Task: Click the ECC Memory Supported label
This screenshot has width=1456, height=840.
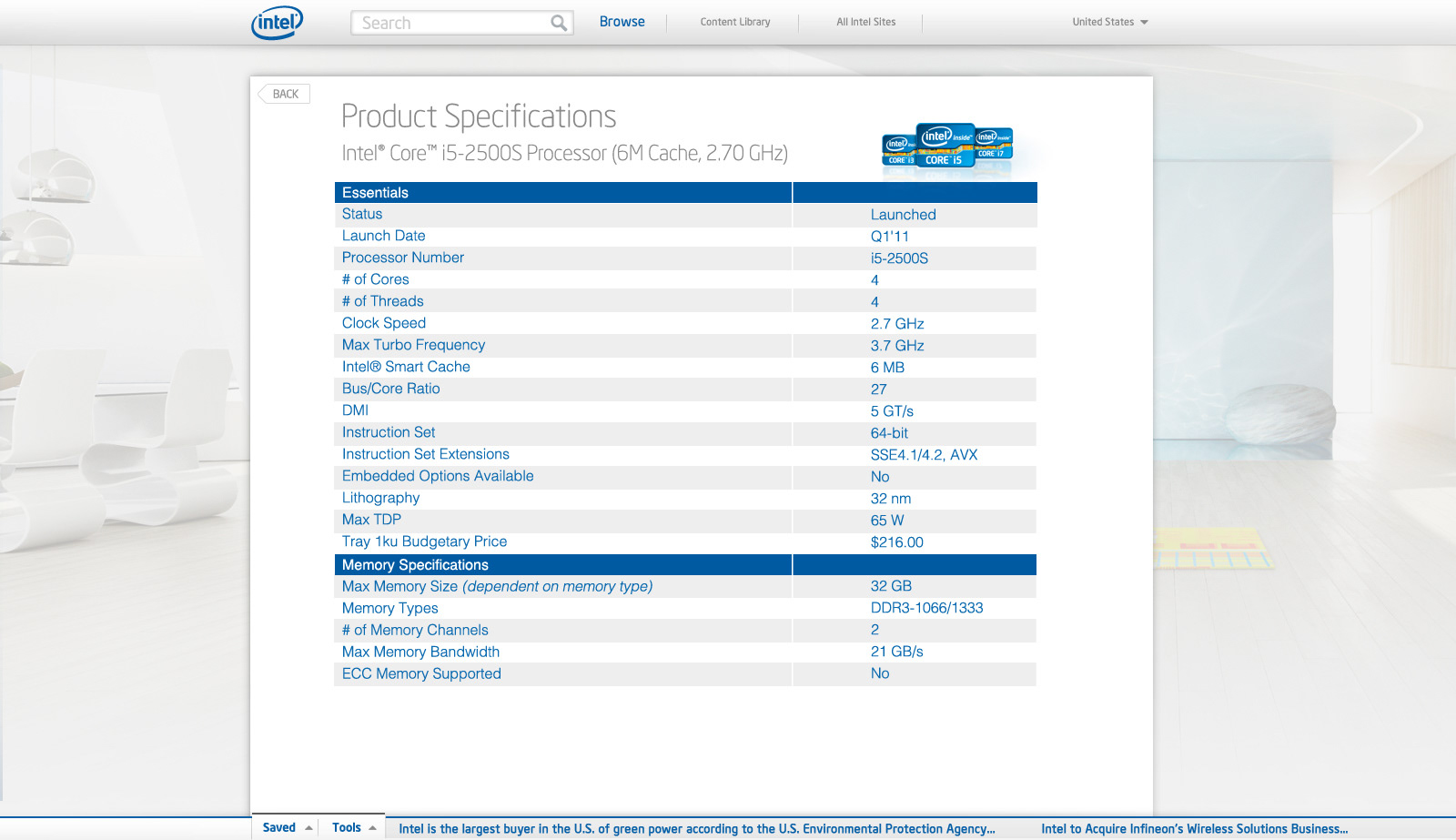Action: coord(422,673)
